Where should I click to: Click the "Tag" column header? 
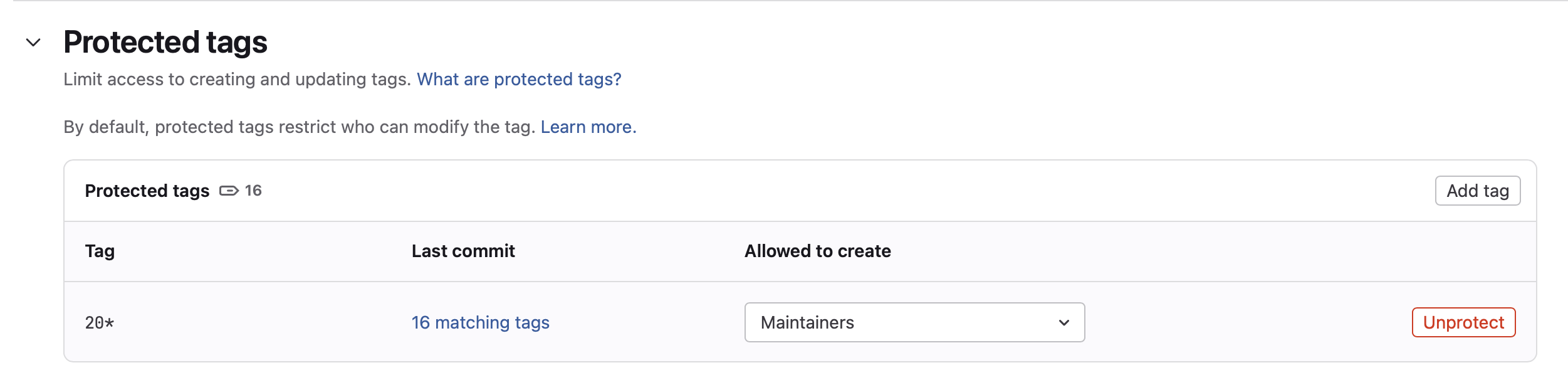(x=100, y=251)
